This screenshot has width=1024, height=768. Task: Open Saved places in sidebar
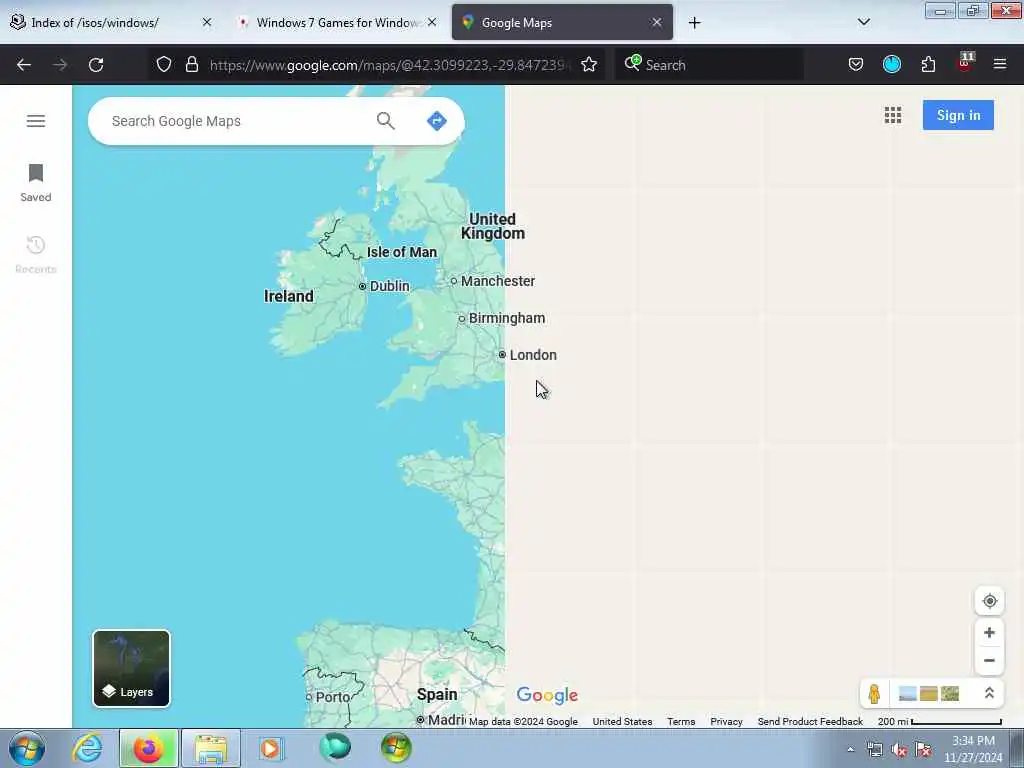[x=36, y=183]
